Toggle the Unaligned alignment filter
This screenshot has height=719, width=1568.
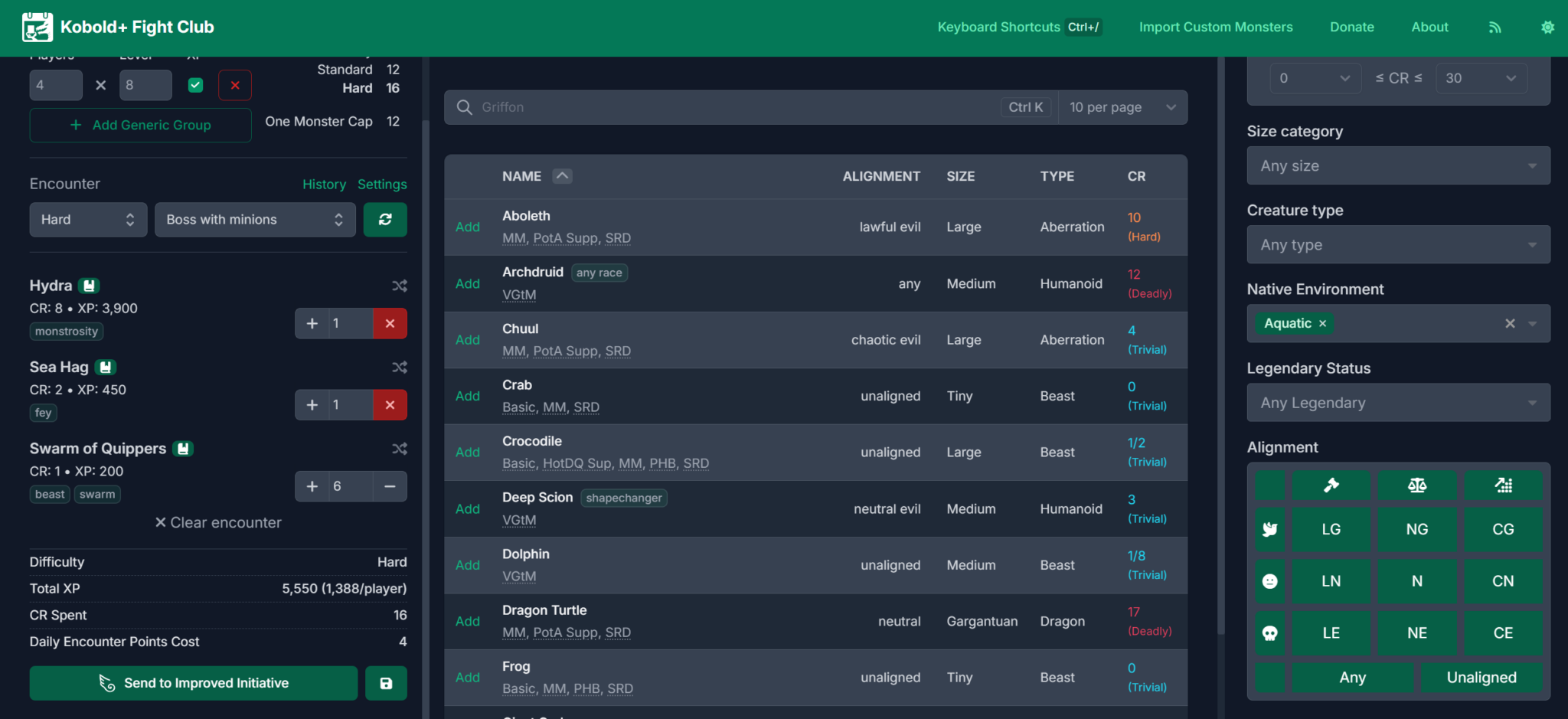click(x=1481, y=678)
